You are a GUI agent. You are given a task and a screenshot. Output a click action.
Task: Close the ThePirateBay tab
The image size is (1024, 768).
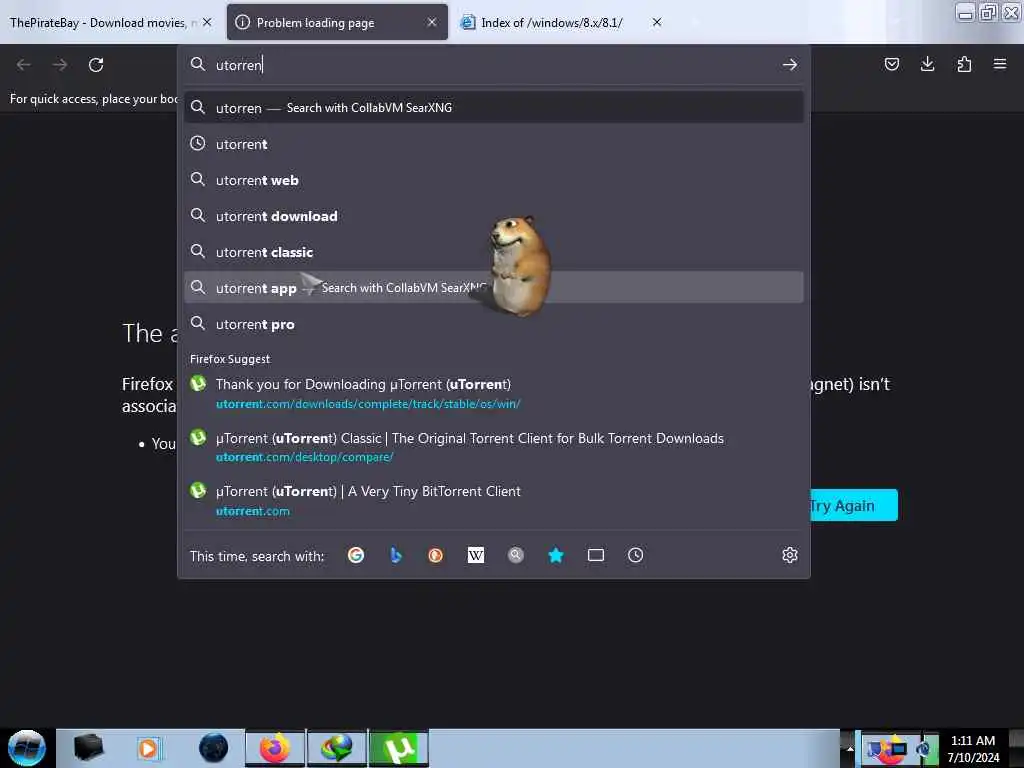207,22
